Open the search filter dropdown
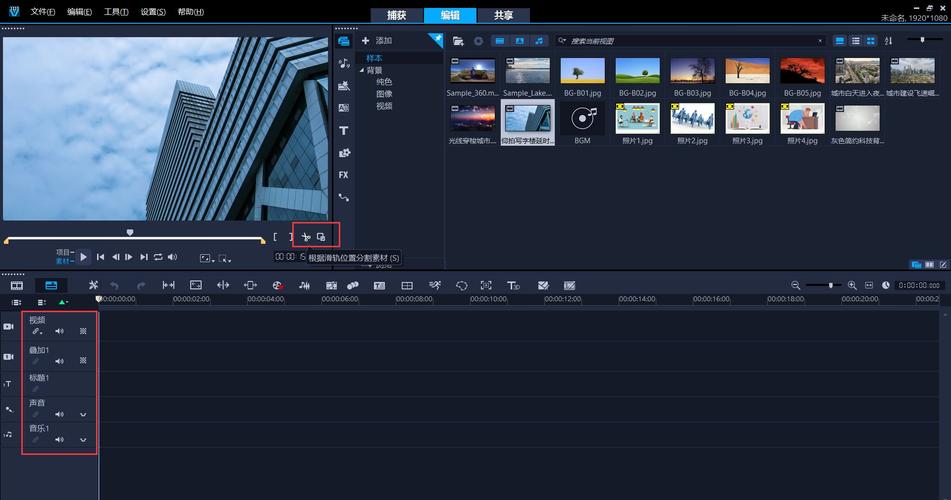 click(x=562, y=41)
